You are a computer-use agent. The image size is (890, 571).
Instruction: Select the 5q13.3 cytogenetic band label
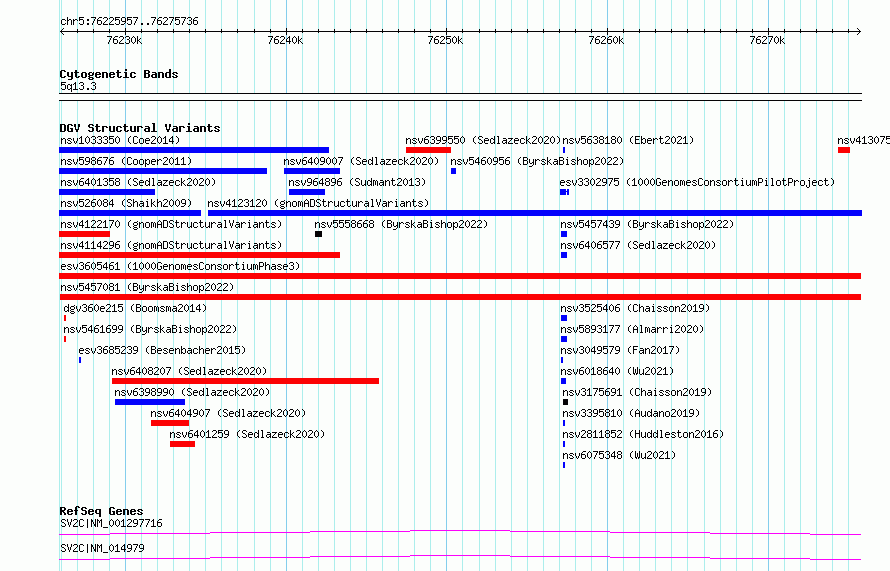click(78, 86)
